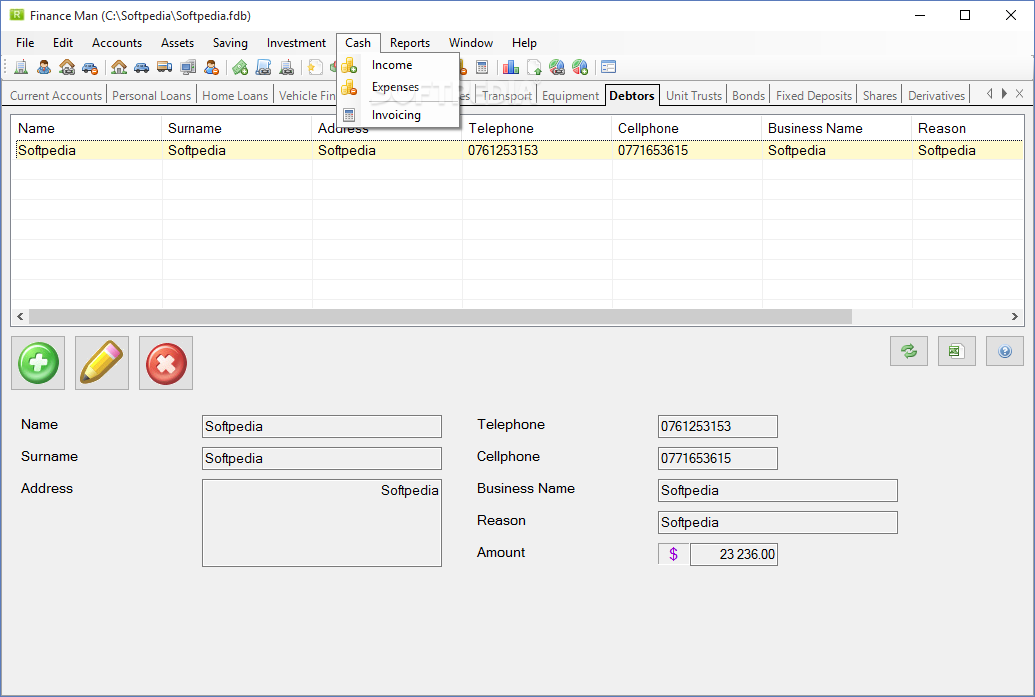This screenshot has height=697, width=1035.
Task: Export to Excel using spreadsheet button
Action: click(x=956, y=351)
